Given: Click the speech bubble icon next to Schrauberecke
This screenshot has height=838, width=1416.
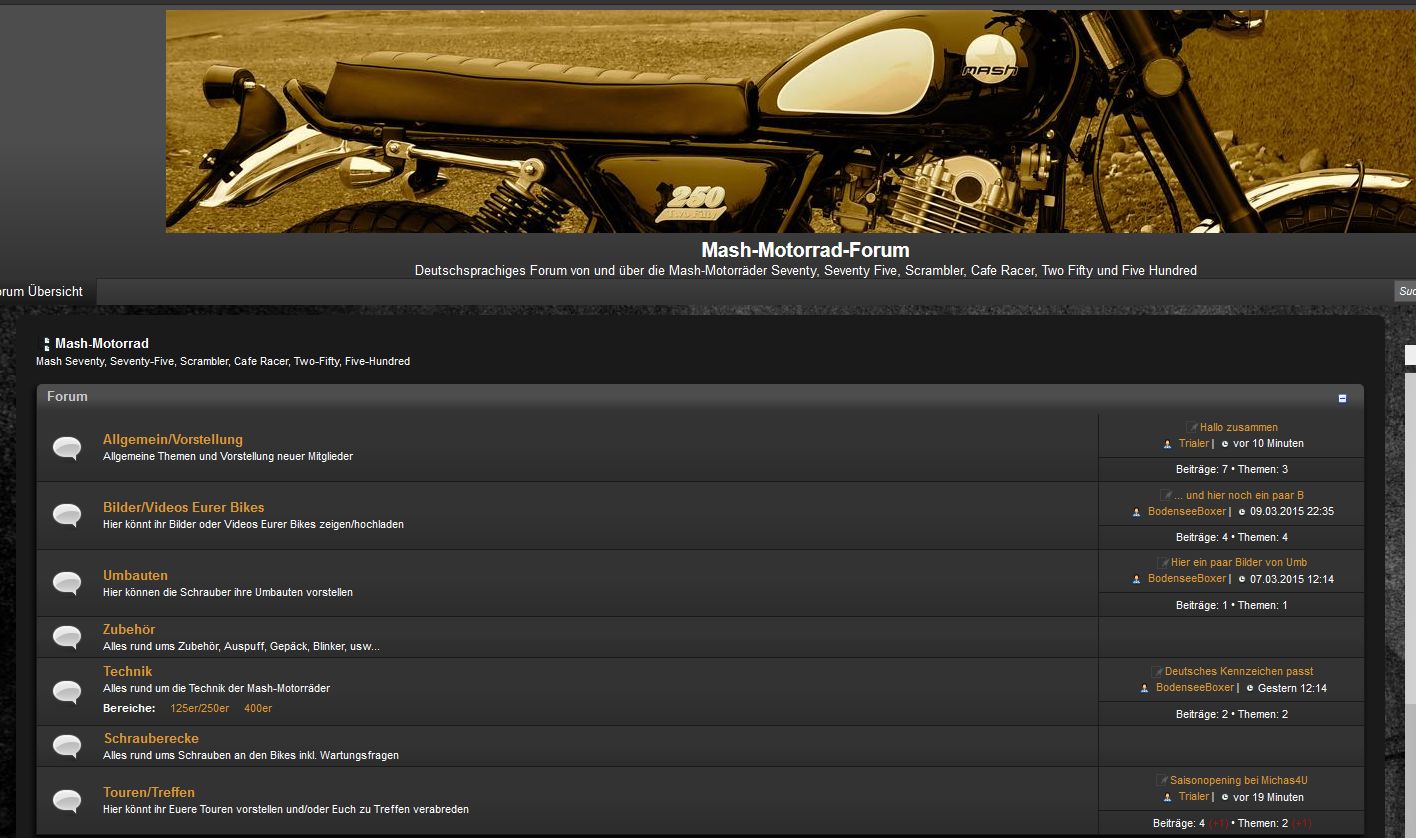Looking at the screenshot, I should click(x=67, y=746).
